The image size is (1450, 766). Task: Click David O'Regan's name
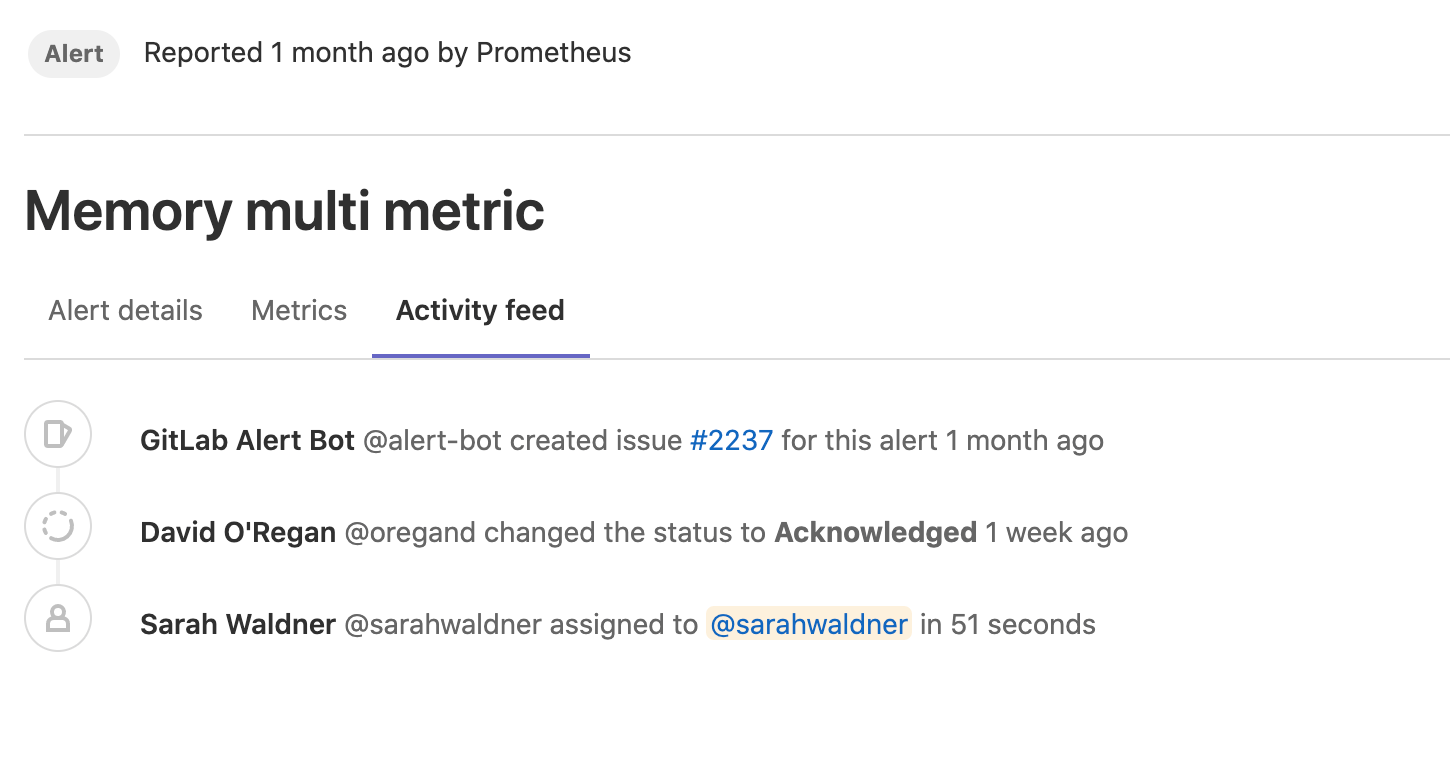coord(237,532)
